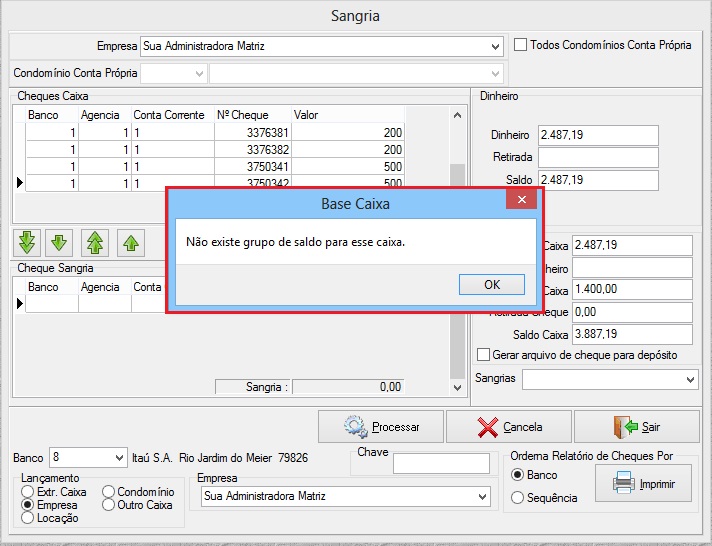
Task: Click the Processar gear button
Action: [x=381, y=427]
